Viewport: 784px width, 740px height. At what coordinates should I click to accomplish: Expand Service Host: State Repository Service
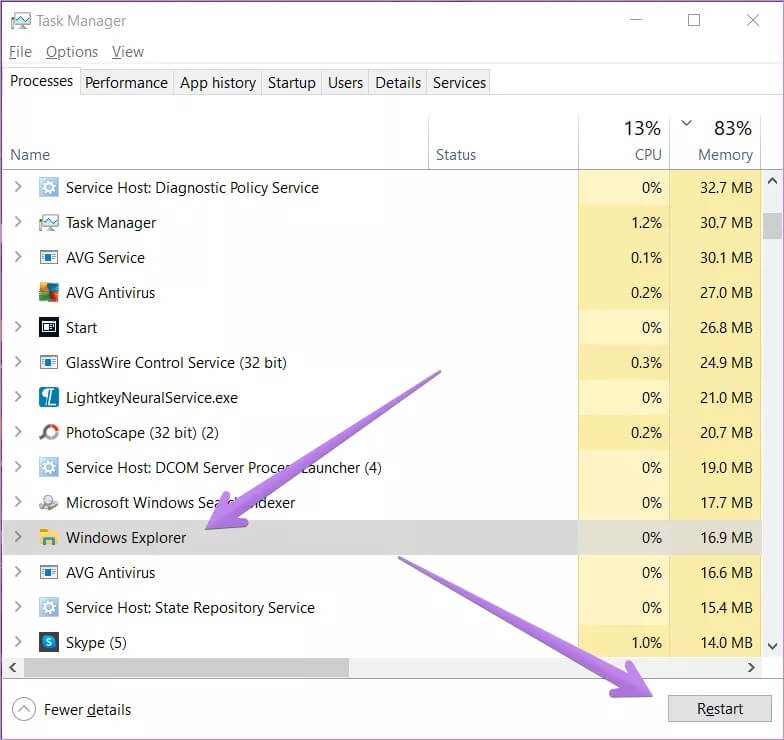point(18,607)
